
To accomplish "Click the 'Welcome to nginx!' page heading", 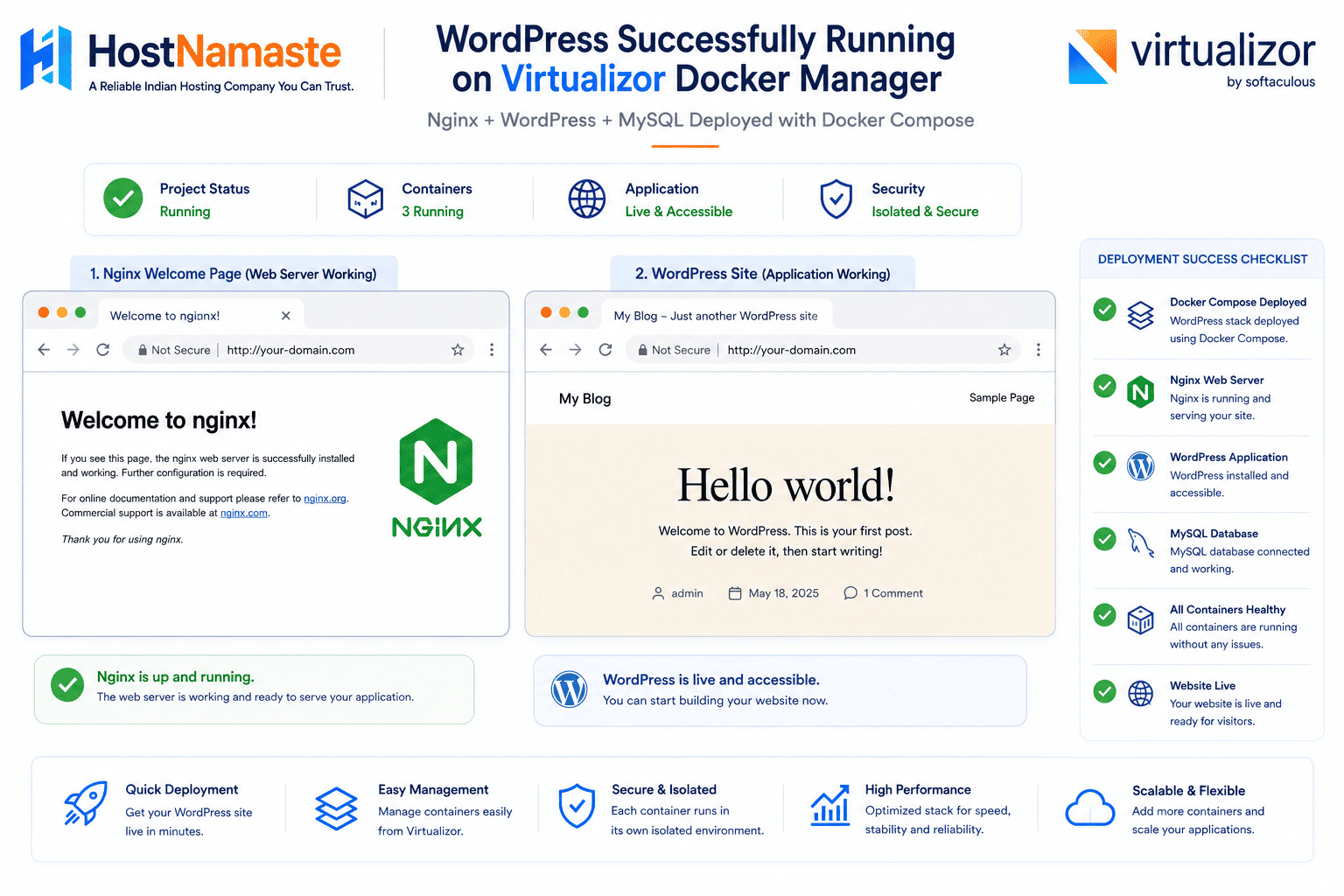I will point(159,421).
